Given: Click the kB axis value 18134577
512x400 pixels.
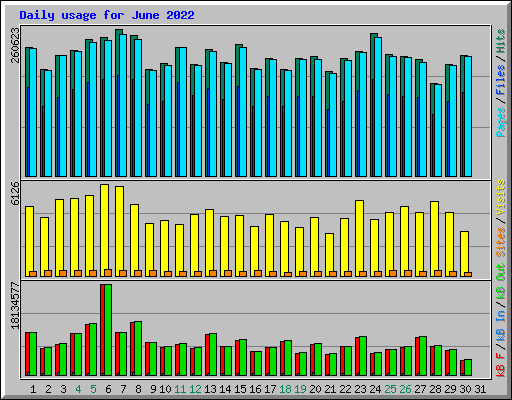Looking at the screenshot, I should pos(15,306).
